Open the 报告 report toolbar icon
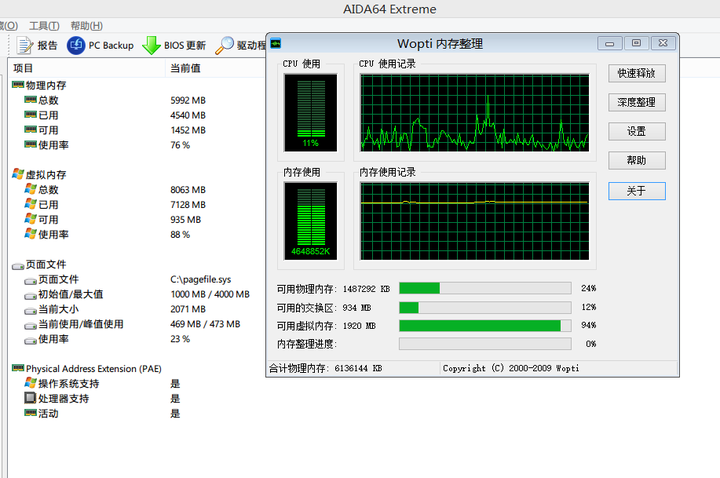Viewport: 720px width, 478px height. tap(25, 45)
